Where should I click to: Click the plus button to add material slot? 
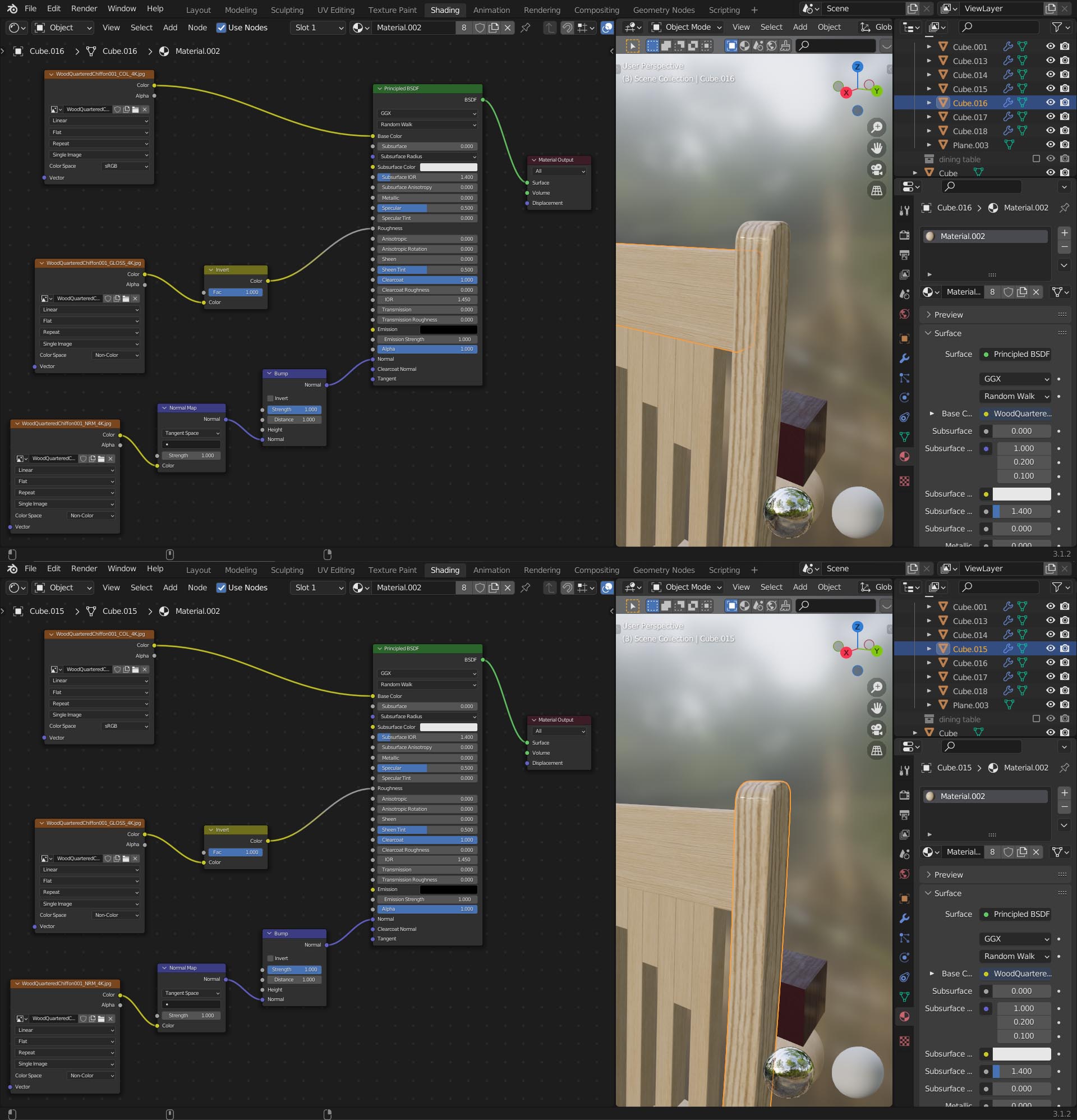click(1065, 232)
